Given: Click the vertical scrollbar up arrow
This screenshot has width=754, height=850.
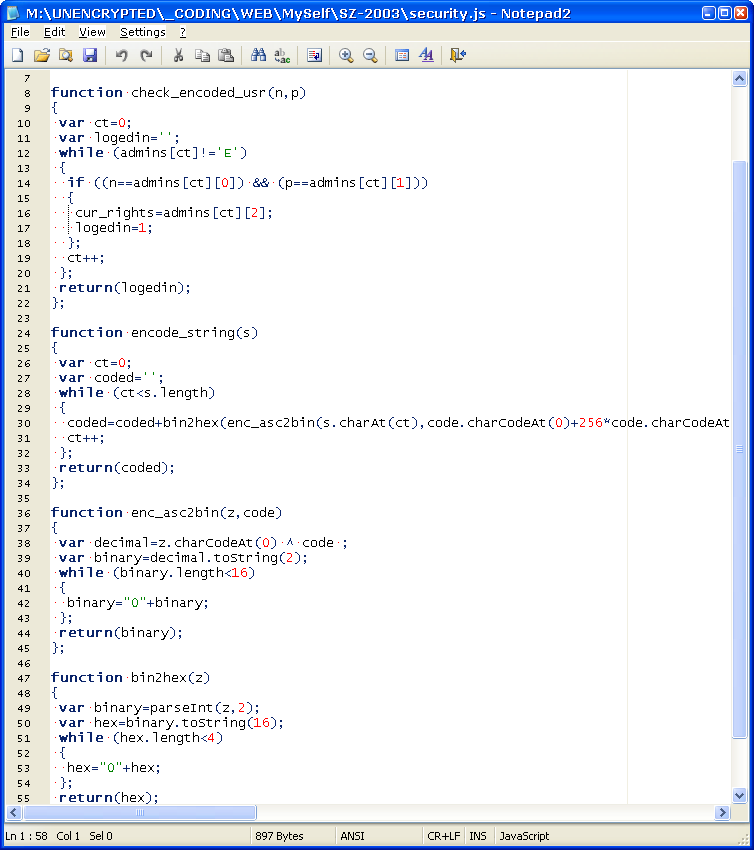Looking at the screenshot, I should [x=739, y=79].
